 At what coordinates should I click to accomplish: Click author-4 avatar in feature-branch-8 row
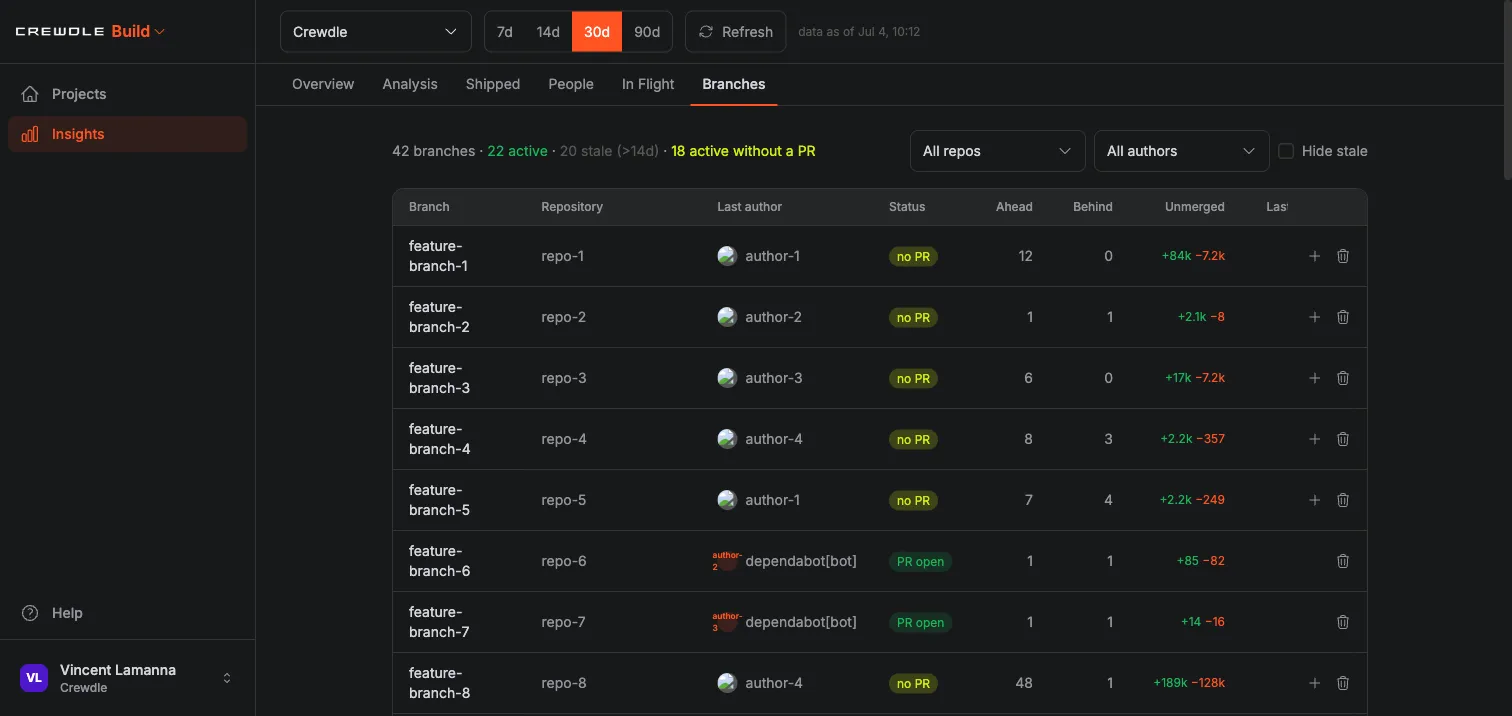click(727, 683)
